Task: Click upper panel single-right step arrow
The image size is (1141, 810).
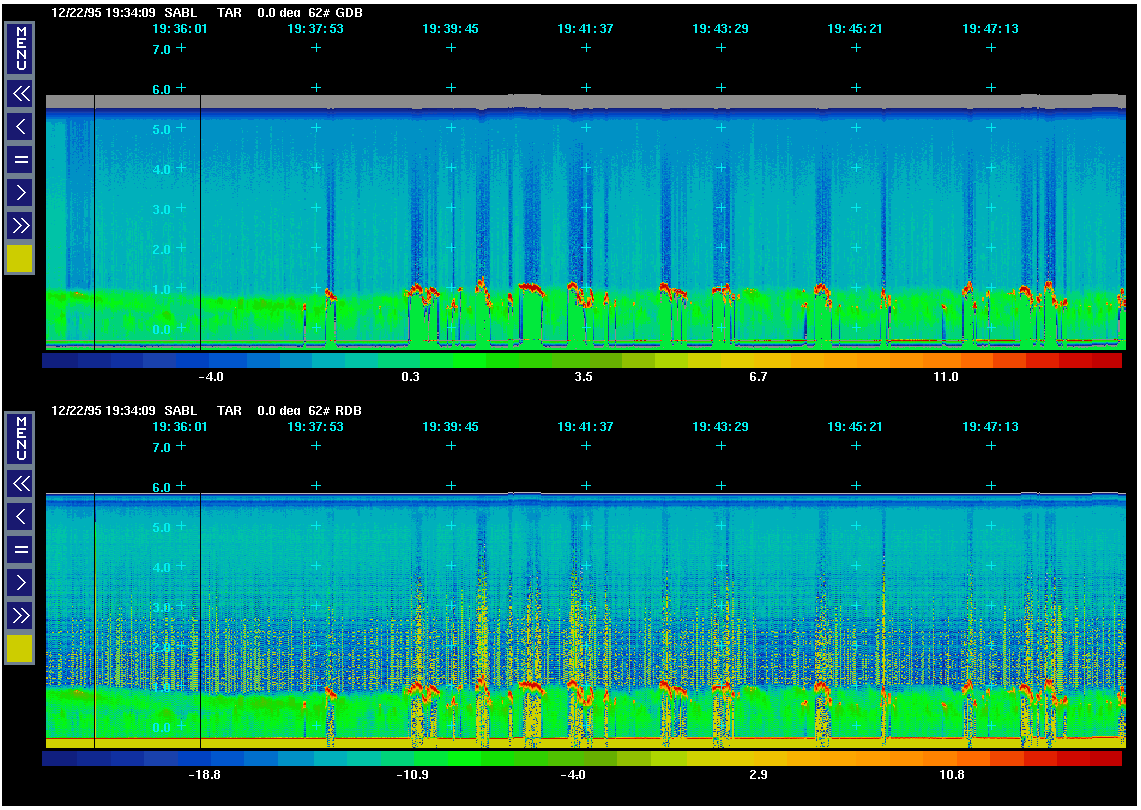Action: point(20,192)
